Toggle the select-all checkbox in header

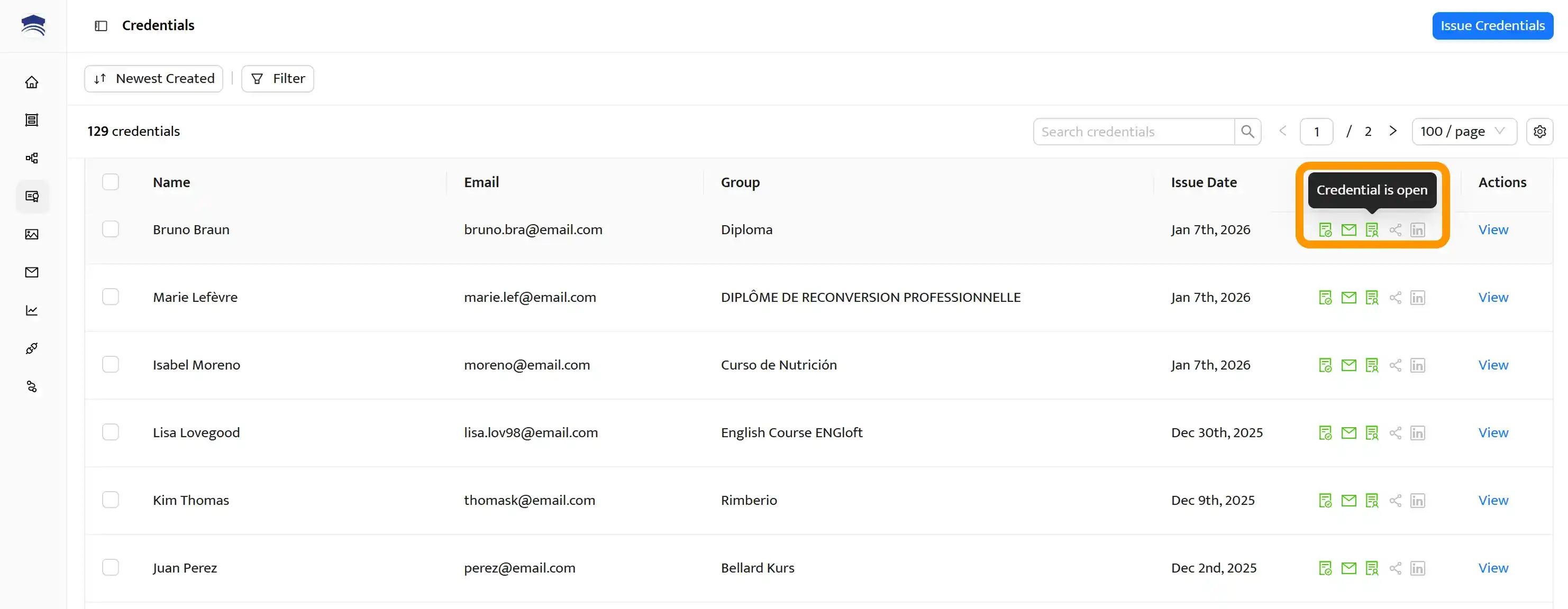(x=110, y=182)
